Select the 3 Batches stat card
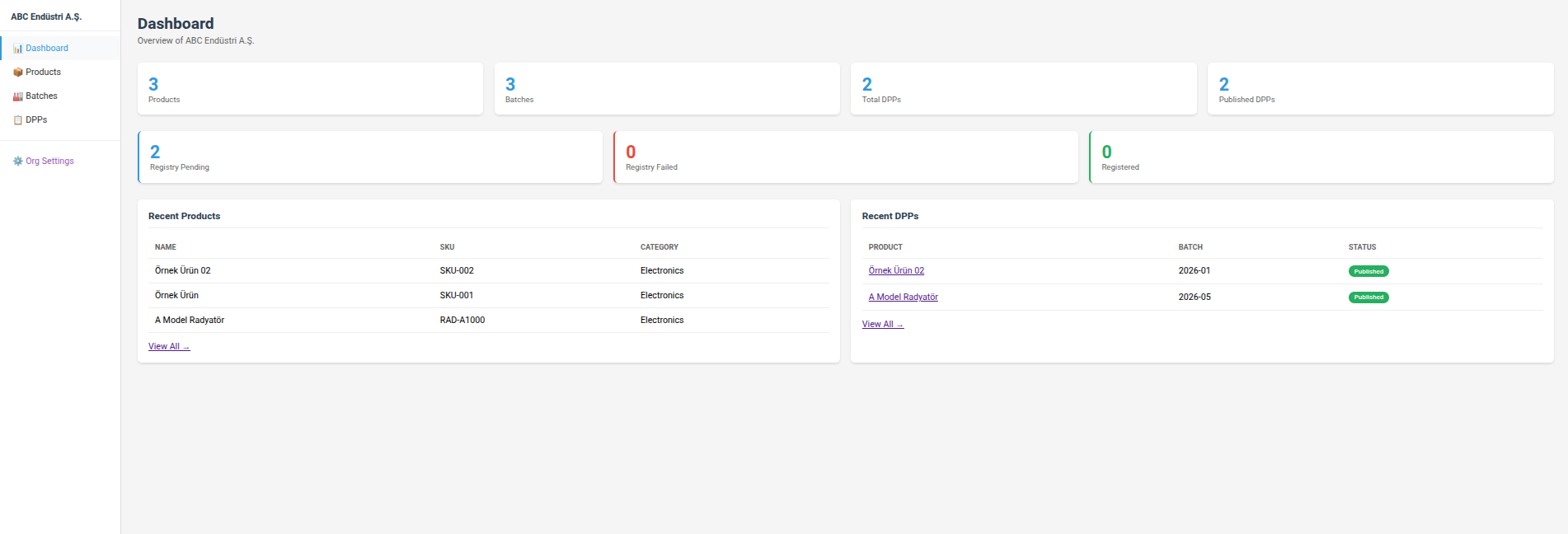The width and height of the screenshot is (1568, 534). coord(667,89)
